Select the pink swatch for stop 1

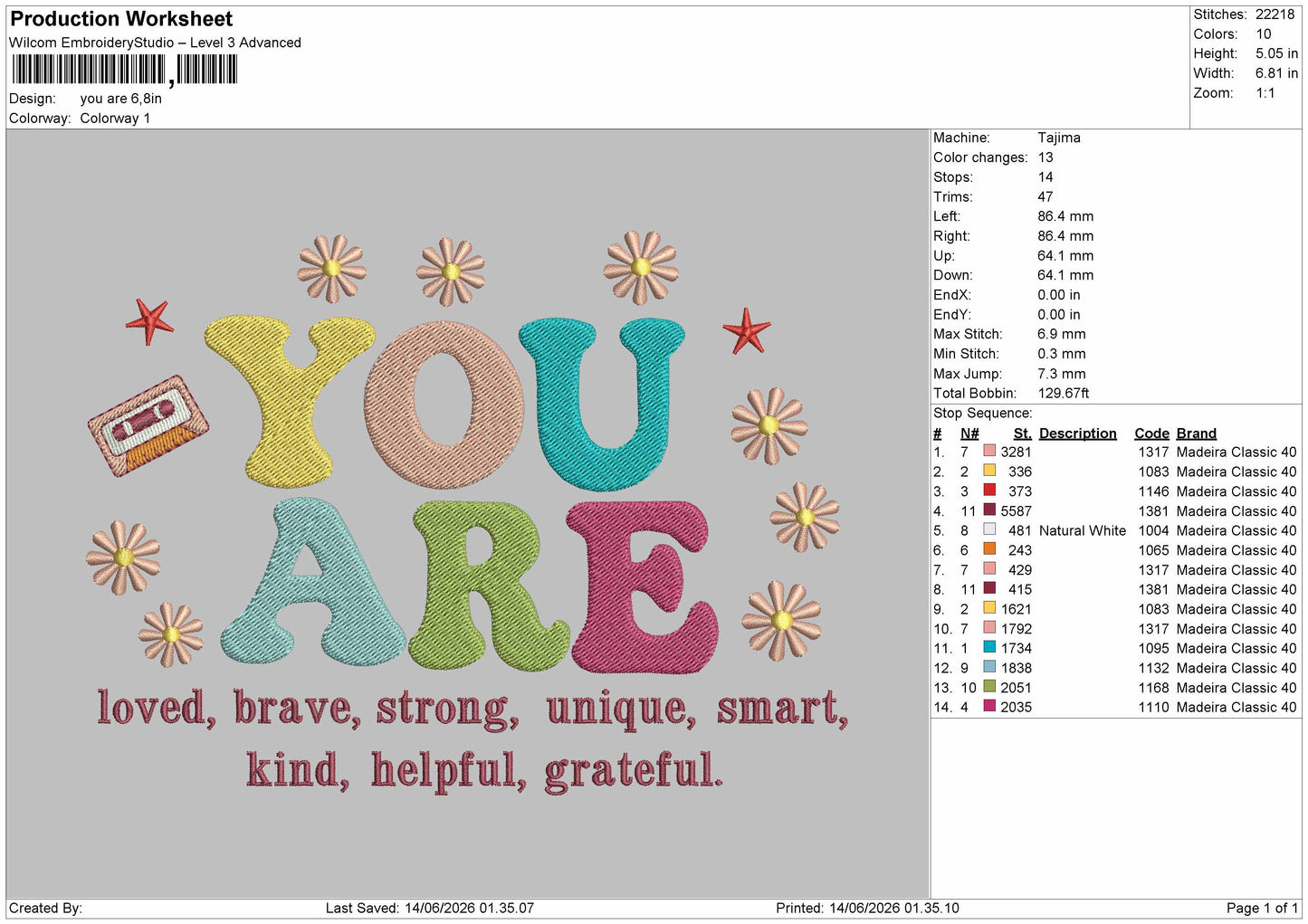(989, 452)
